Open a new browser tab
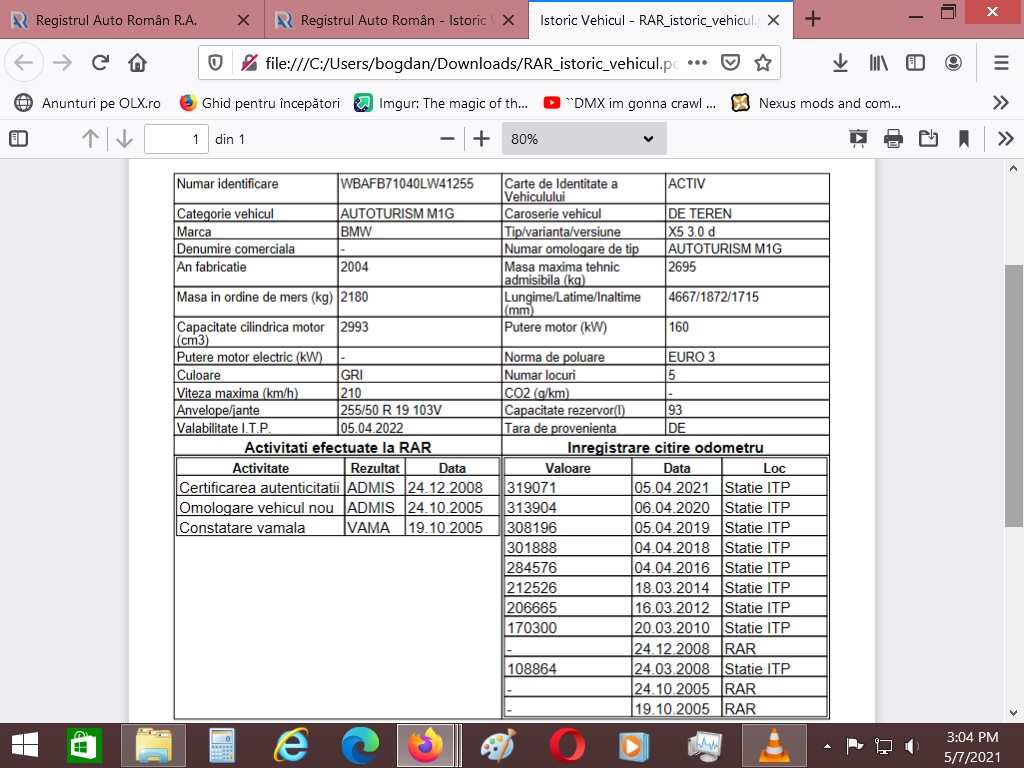 click(813, 19)
